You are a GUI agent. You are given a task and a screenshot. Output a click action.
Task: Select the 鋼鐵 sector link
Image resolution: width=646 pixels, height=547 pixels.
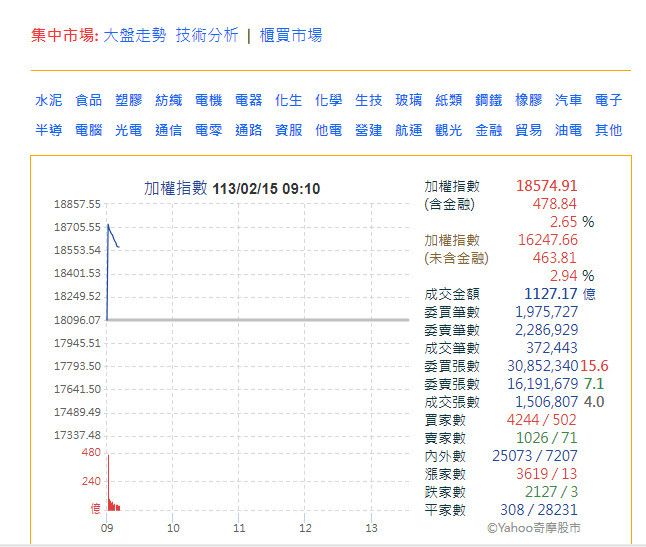(489, 100)
